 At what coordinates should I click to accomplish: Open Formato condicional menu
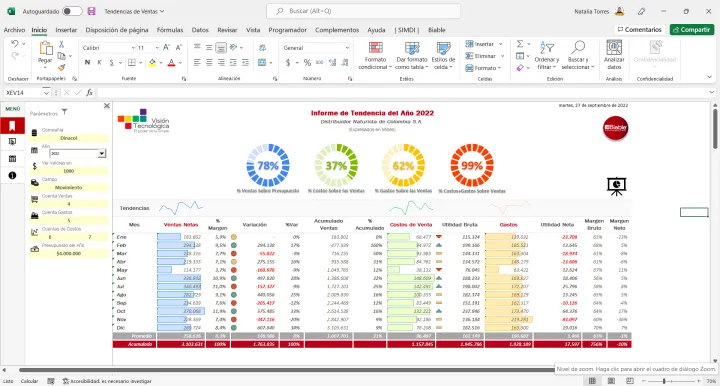375,56
